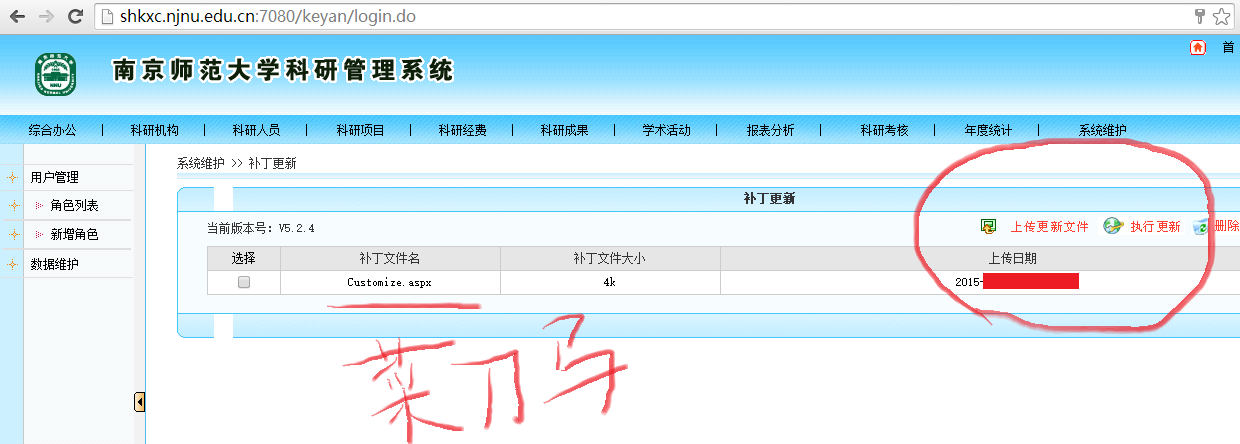Select 用户管理 in sidebar

(x=54, y=178)
